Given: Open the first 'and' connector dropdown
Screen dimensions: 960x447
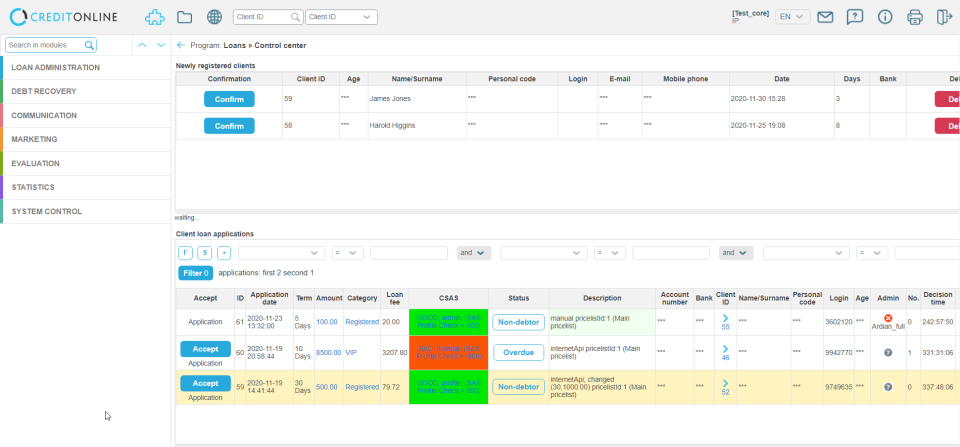Looking at the screenshot, I should point(474,253).
